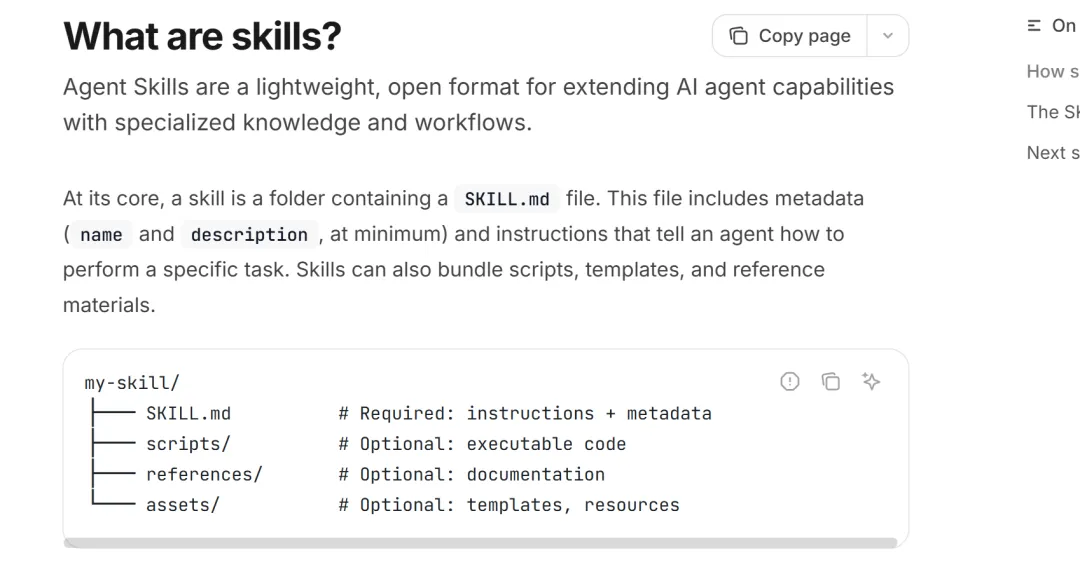Open the dropdown arrow beside Copy page
Viewport: 1080px width, 586px height.
887,36
